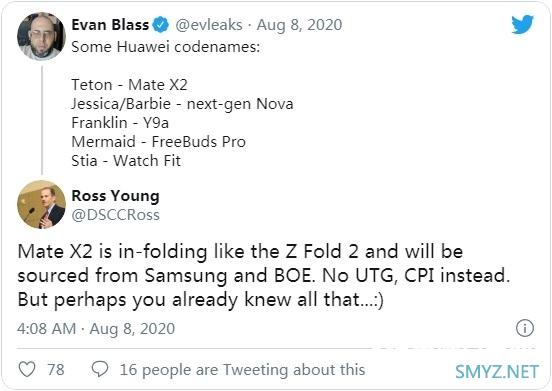552x391 pixels.
Task: Click the Huawei codenames quoted tweet text
Action: (166, 47)
